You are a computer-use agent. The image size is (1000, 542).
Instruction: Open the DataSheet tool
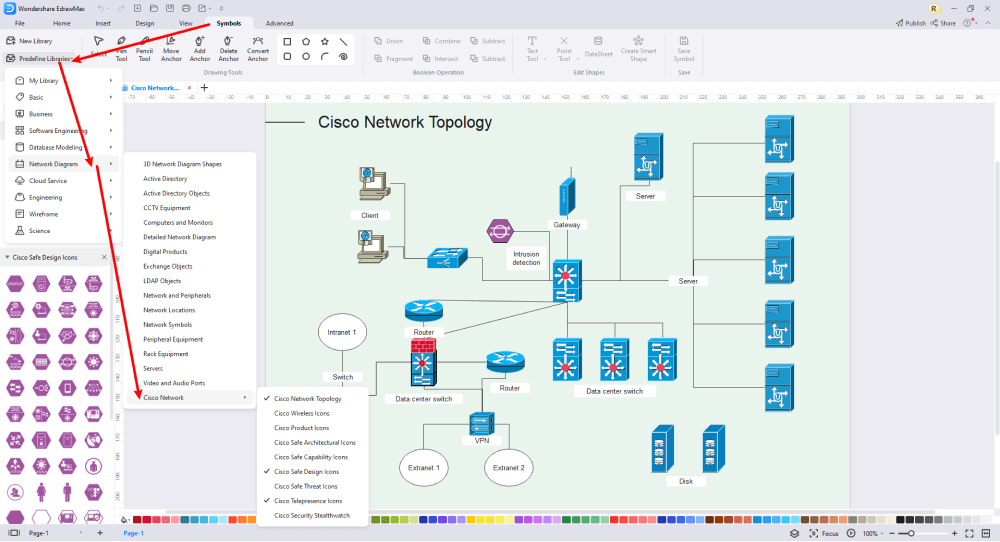tap(598, 48)
